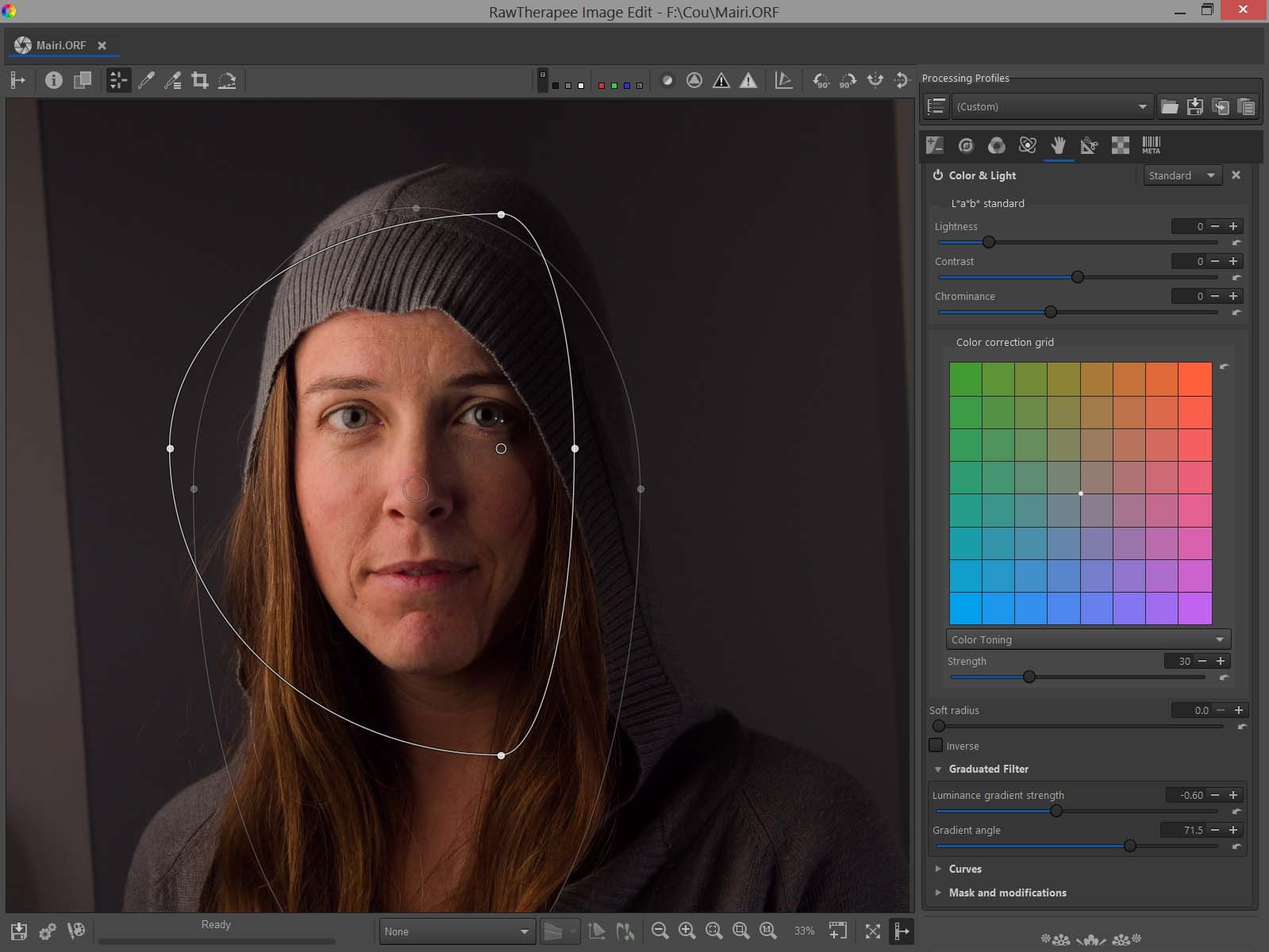The height and width of the screenshot is (952, 1269).
Task: Rotate the image left 90 degrees
Action: click(x=821, y=80)
